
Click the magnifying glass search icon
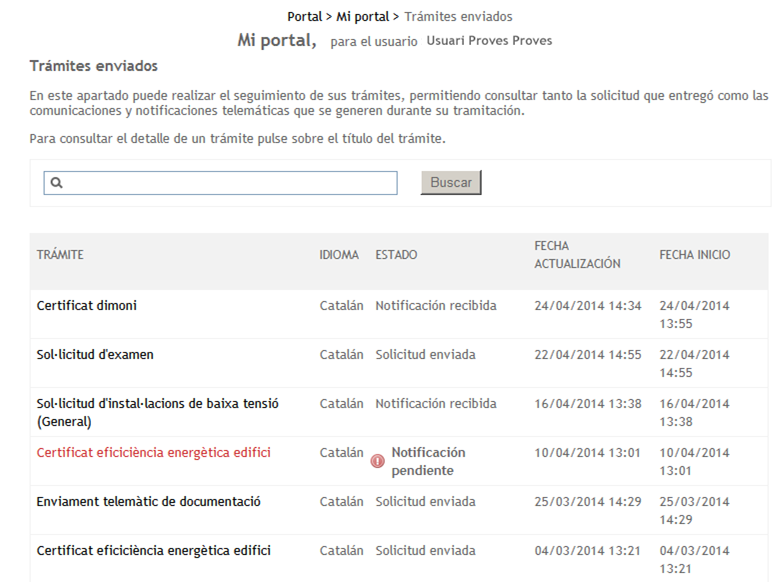pyautogui.click(x=57, y=183)
